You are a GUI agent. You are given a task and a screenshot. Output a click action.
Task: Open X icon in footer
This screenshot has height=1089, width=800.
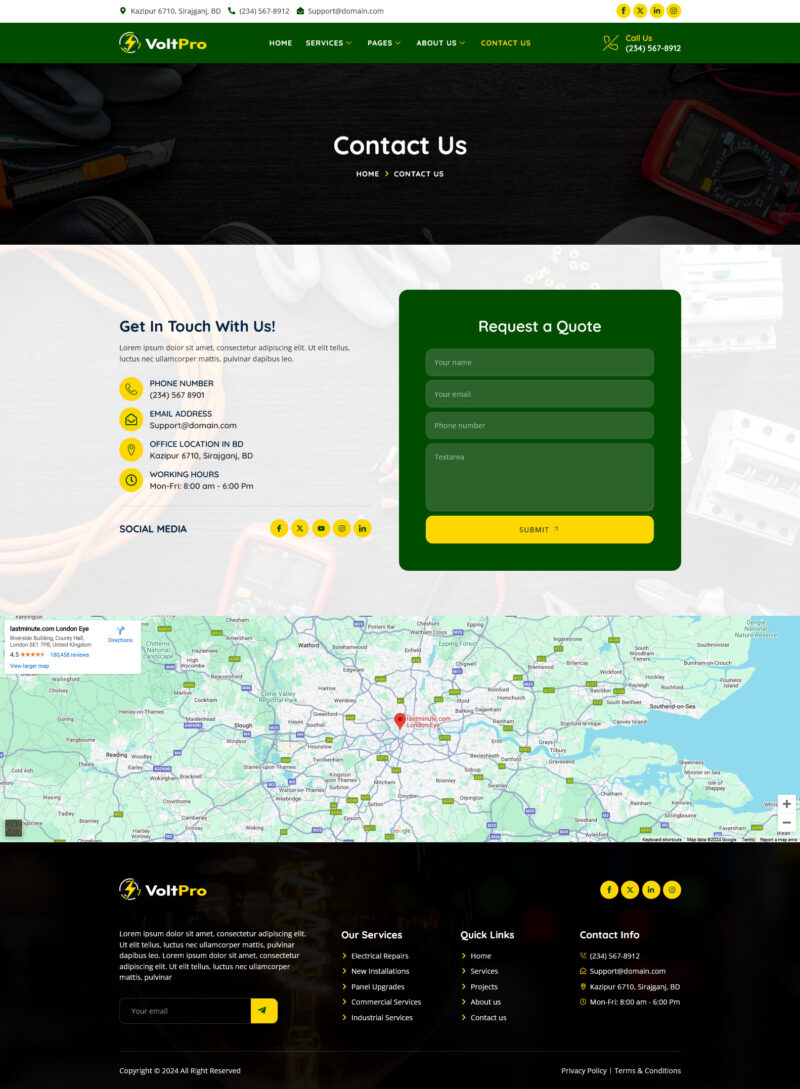(630, 890)
